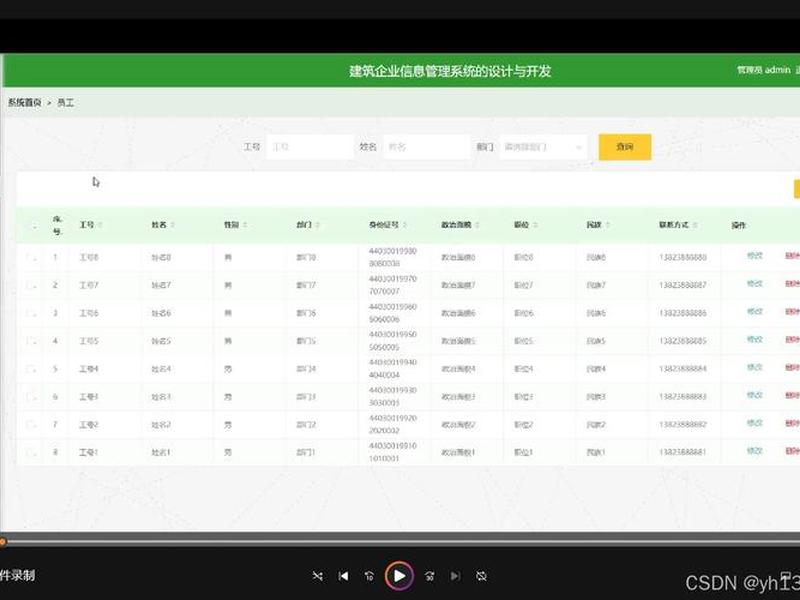Image resolution: width=800 pixels, height=600 pixels.
Task: Click 修改 edit link for 工号7 row
Action: tap(755, 283)
